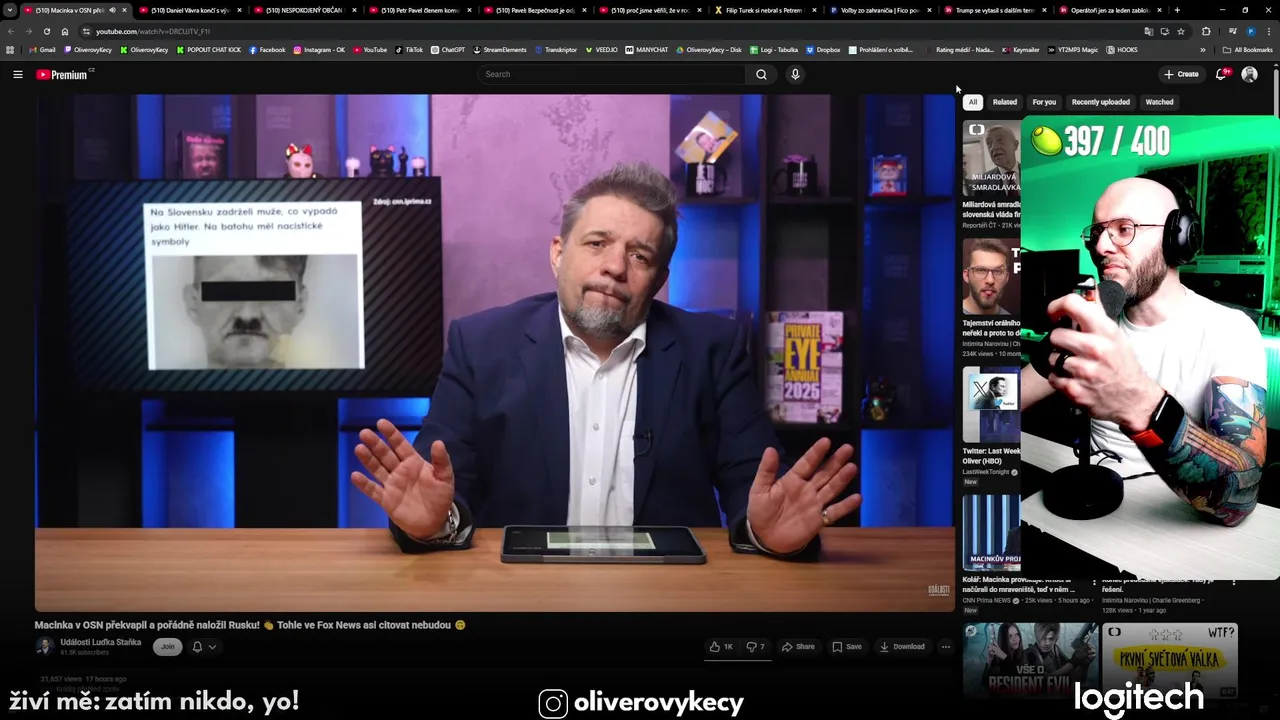Click the Download button

pyautogui.click(x=902, y=647)
